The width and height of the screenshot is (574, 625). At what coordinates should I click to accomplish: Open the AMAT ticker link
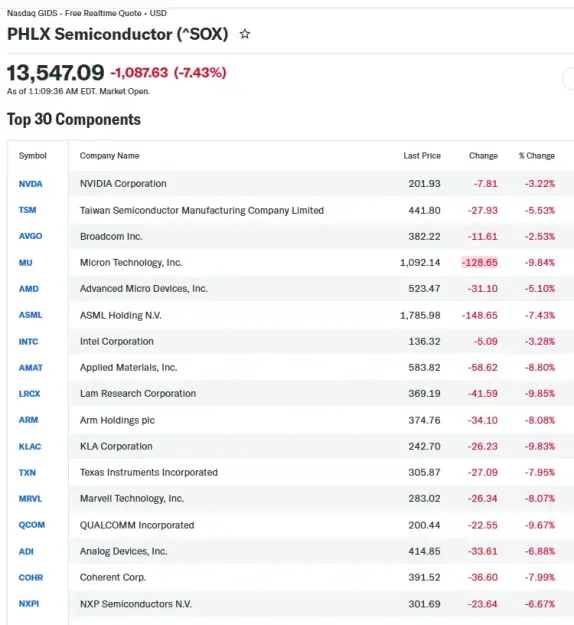[x=31, y=368]
